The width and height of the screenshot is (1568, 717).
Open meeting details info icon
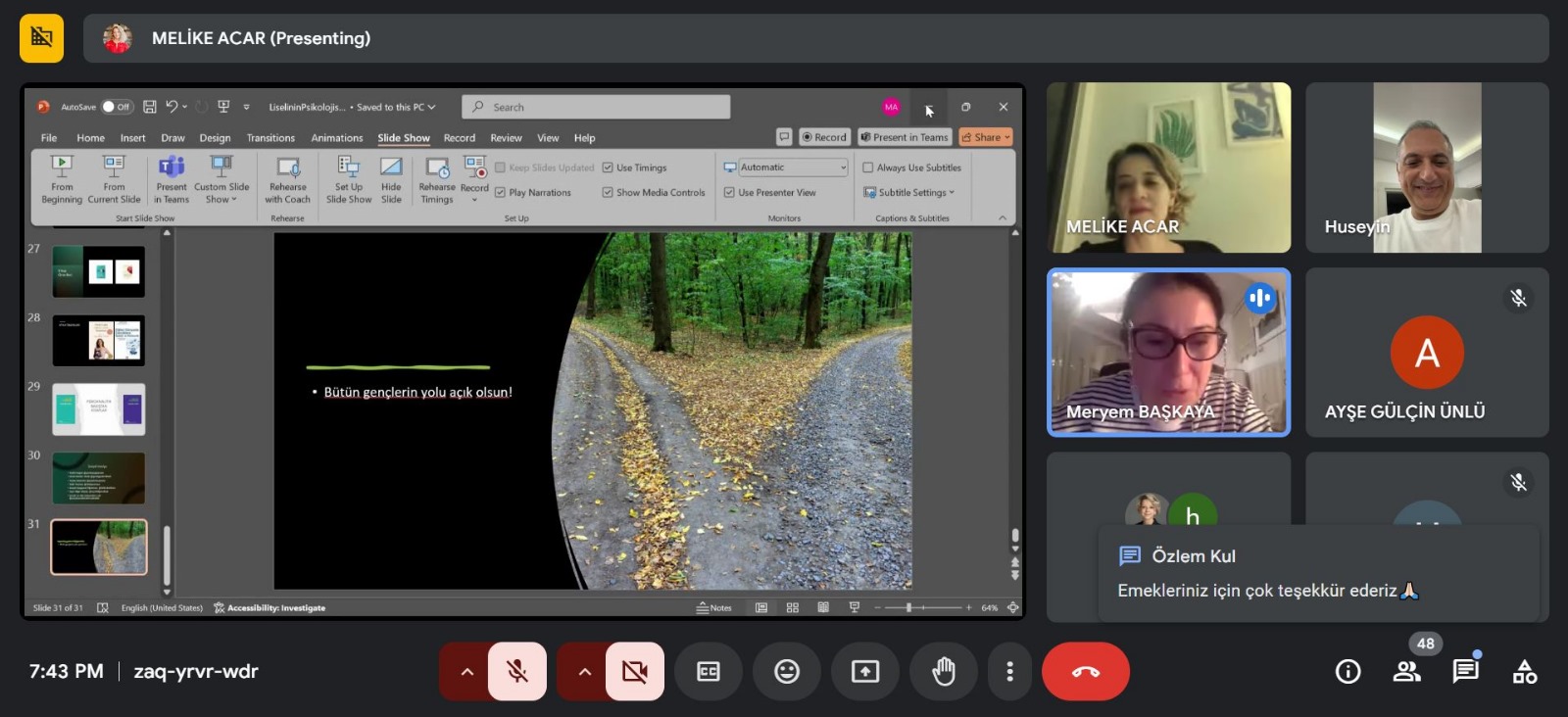pyautogui.click(x=1348, y=671)
